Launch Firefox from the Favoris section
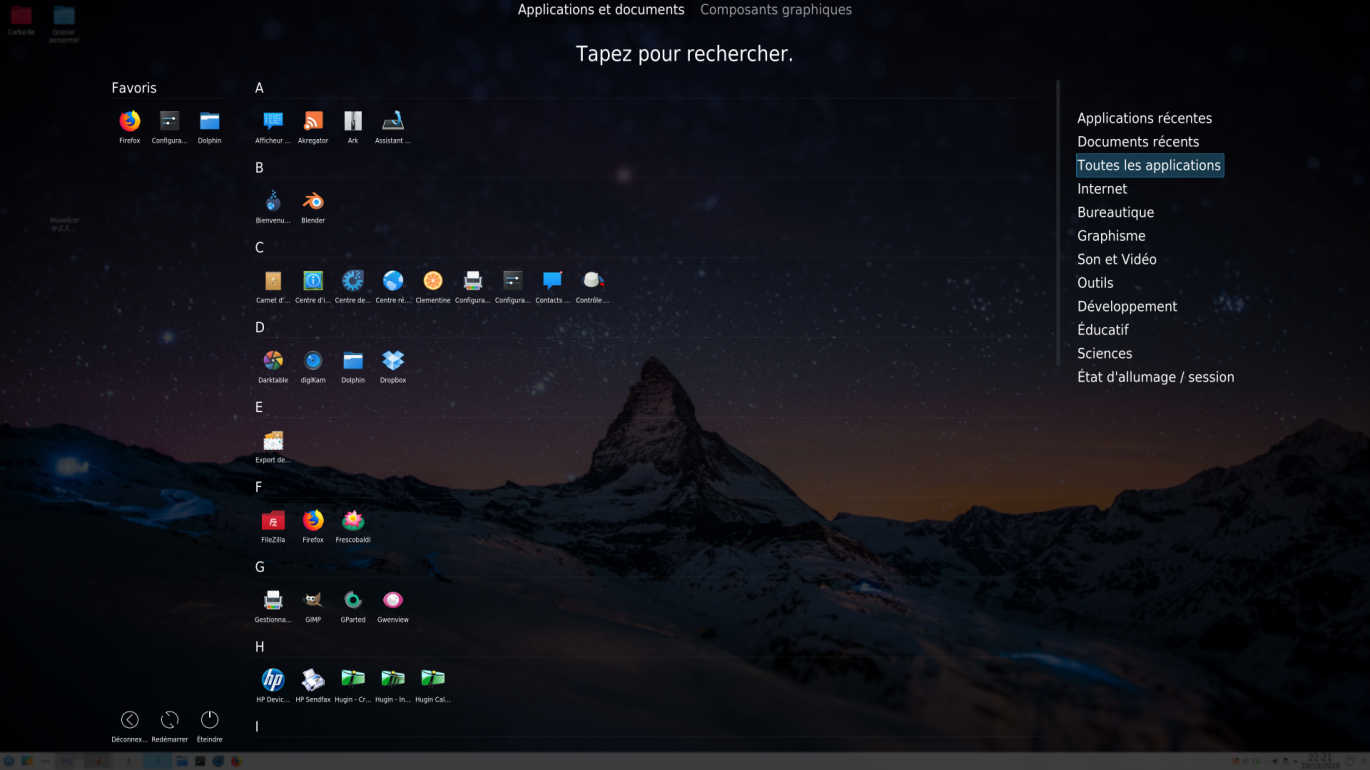This screenshot has height=770, width=1370. click(x=129, y=121)
